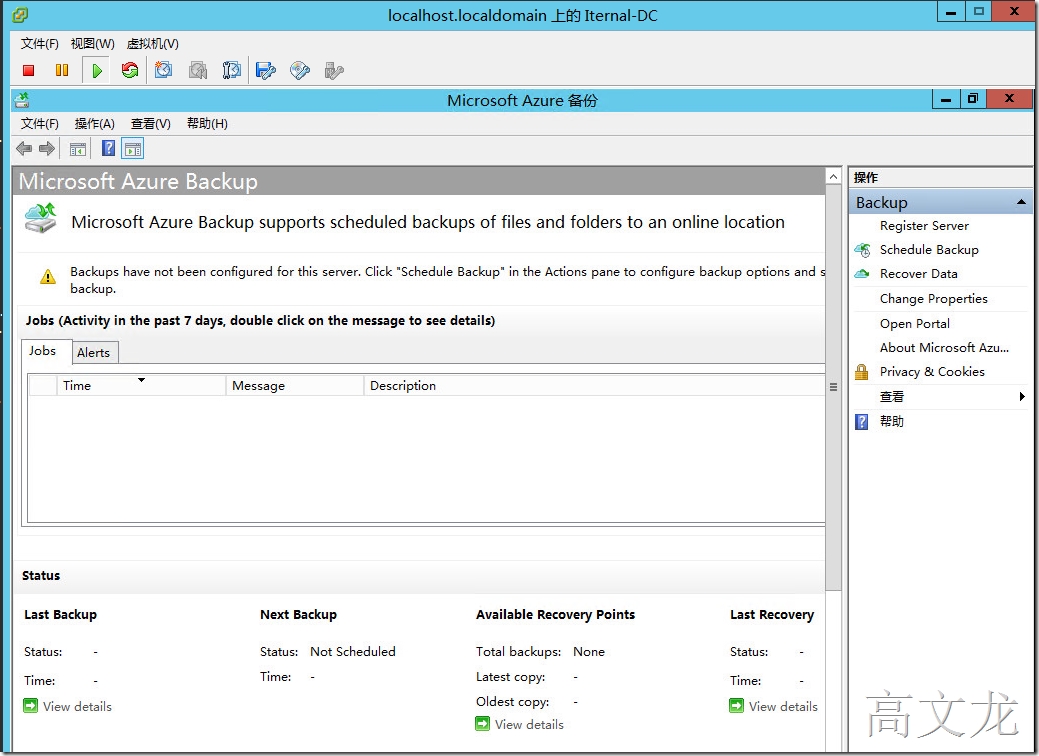This screenshot has width=1039, height=756.
Task: Click the green play VM icon
Action: (97, 70)
